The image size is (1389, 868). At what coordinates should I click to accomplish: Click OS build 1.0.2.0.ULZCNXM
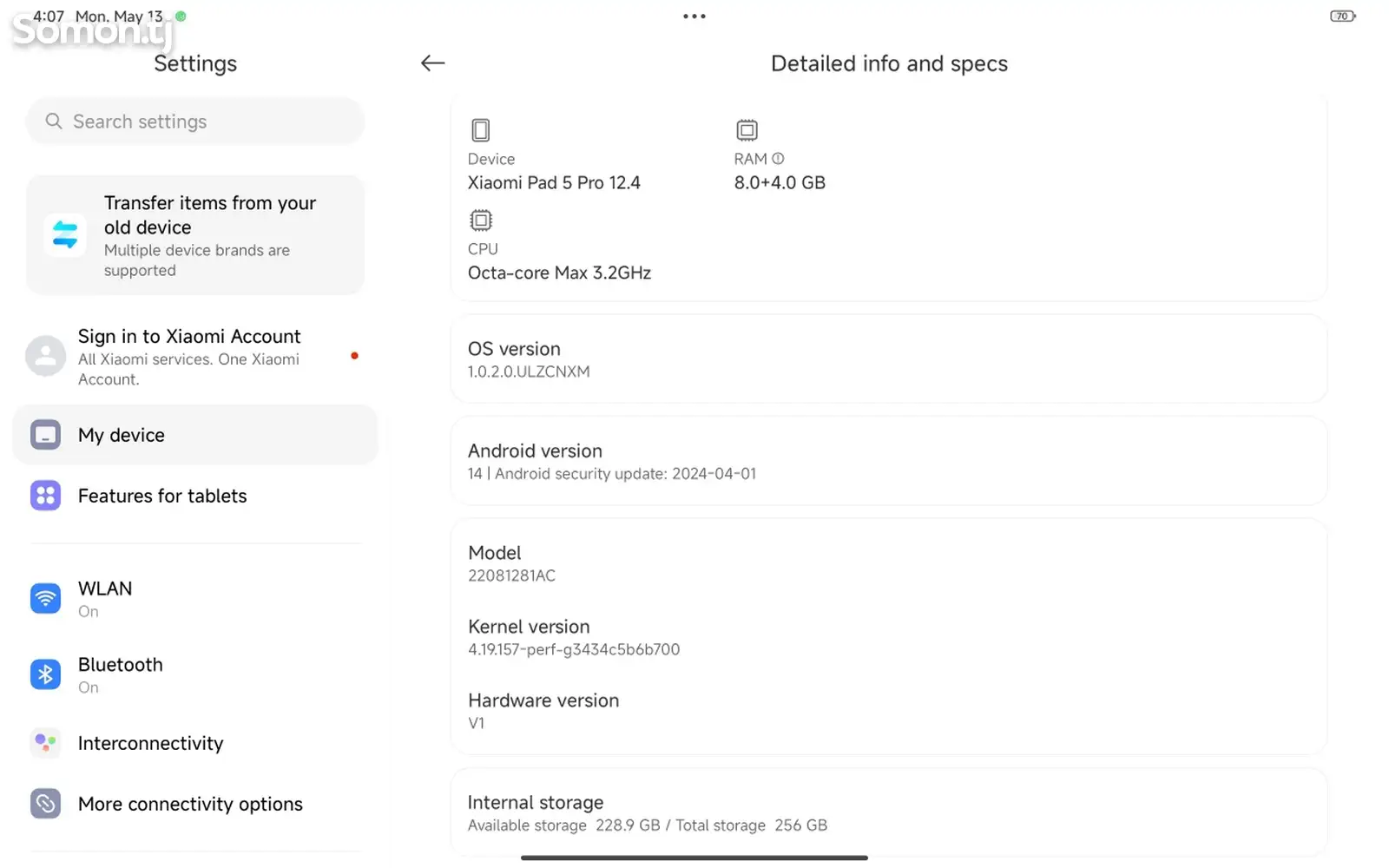(x=529, y=372)
